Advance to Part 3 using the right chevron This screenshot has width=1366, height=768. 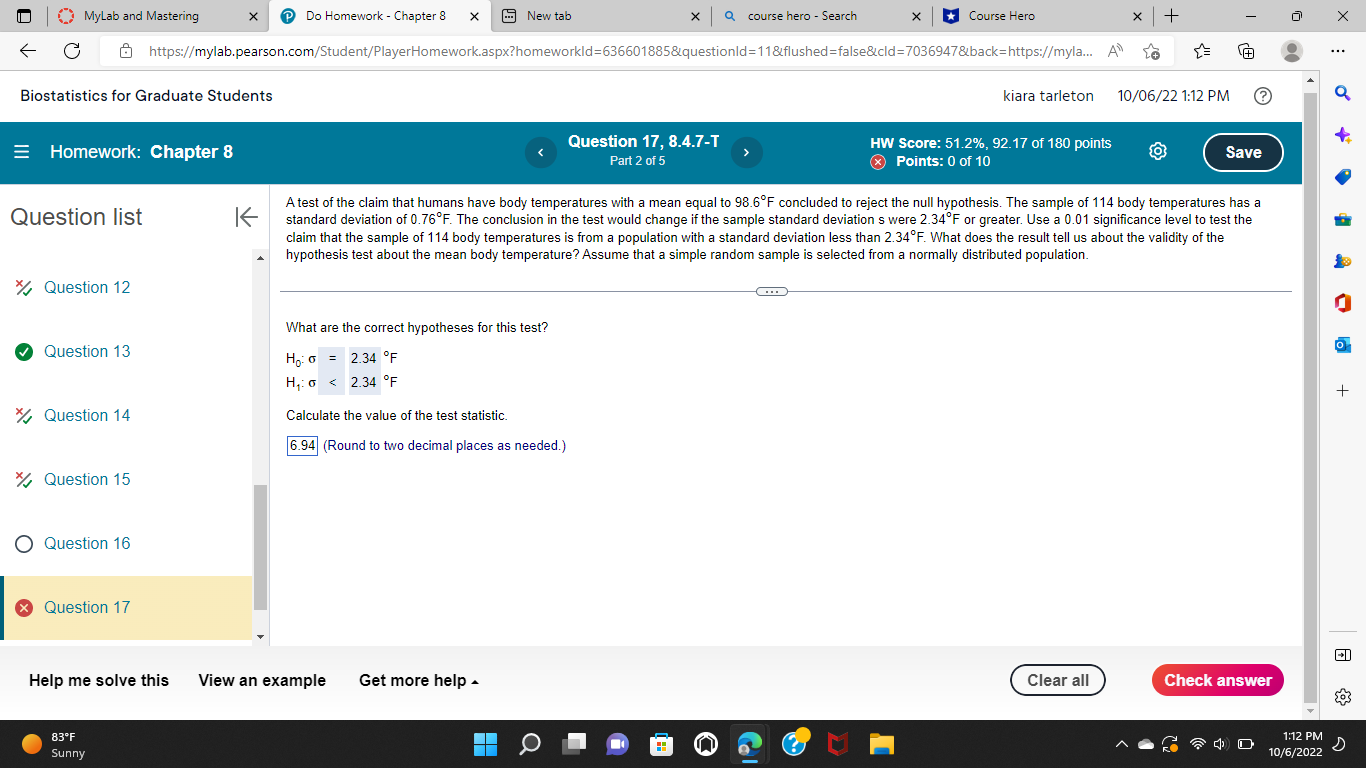pos(746,152)
